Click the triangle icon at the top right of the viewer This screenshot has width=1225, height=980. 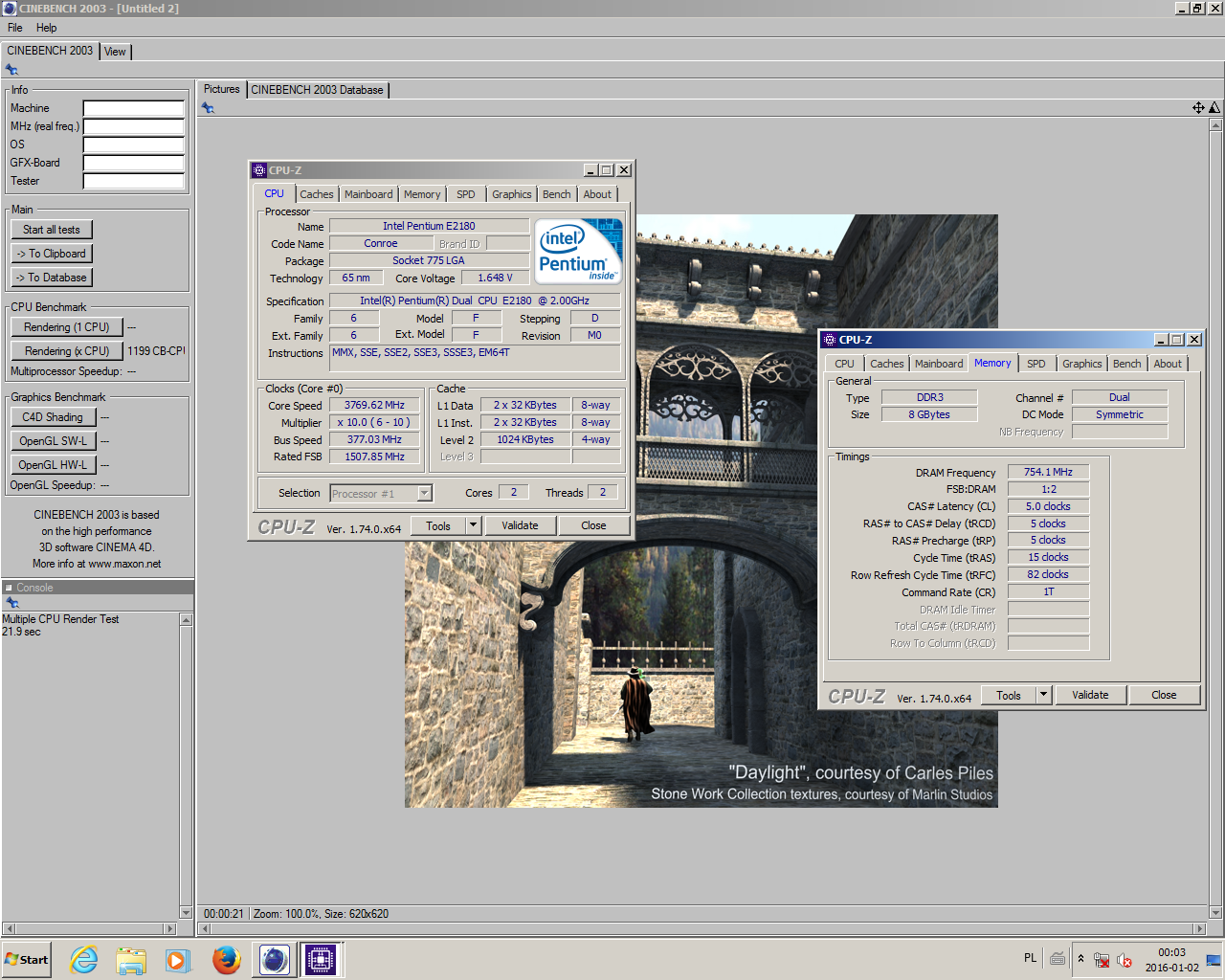pos(1214,108)
